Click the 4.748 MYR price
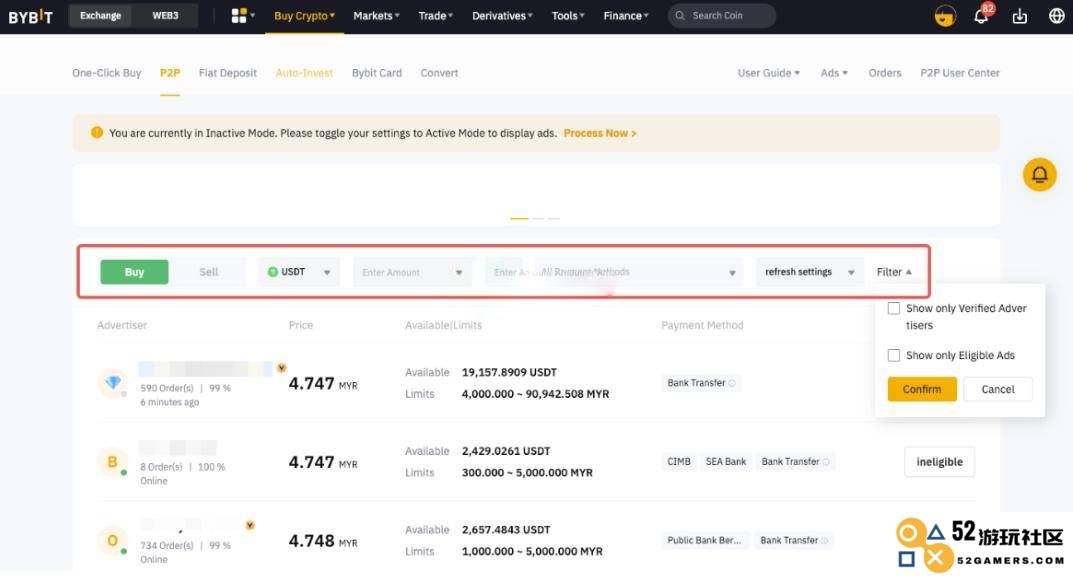1073x578 pixels. [323, 541]
